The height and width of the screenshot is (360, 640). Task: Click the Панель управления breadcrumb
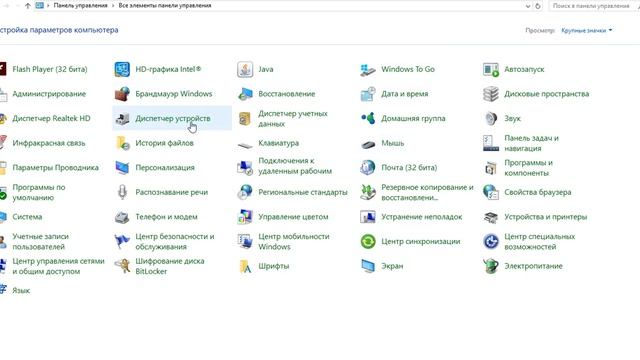[80, 6]
